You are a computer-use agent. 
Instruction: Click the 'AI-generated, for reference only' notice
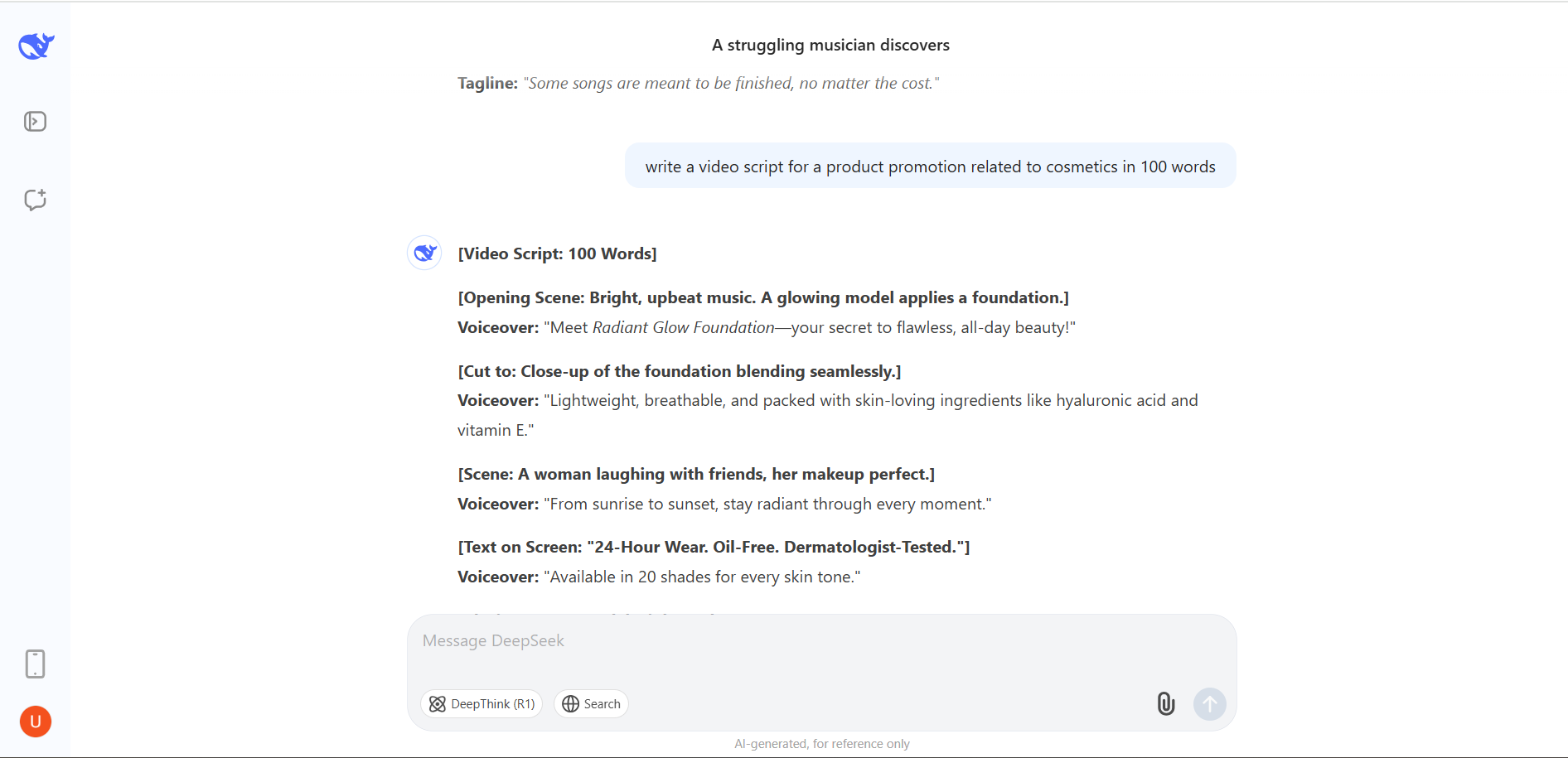pyautogui.click(x=821, y=743)
